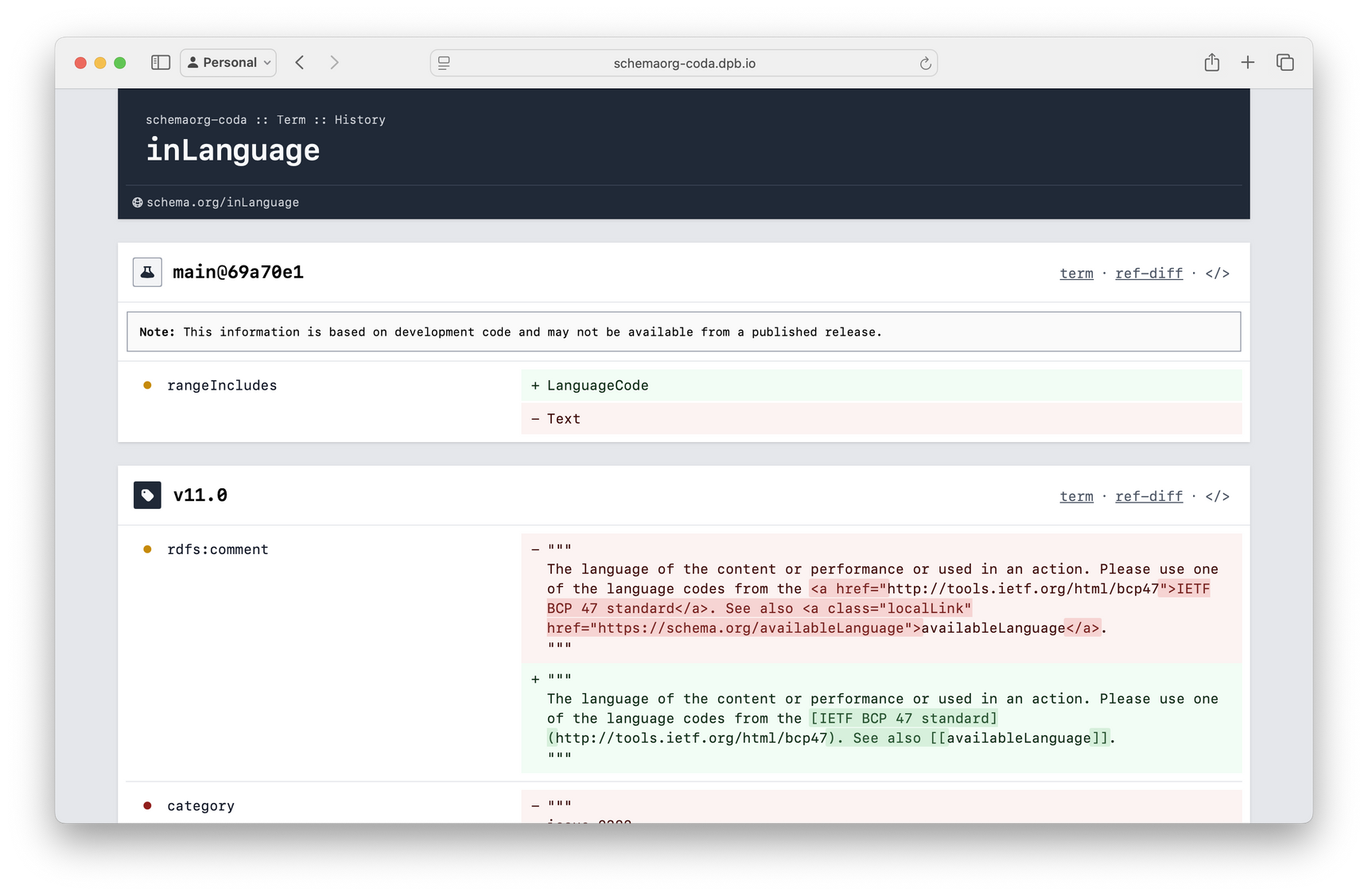1368x896 pixels.
Task: Click the globe icon before schema.org/inLanguage
Action: coord(138,202)
